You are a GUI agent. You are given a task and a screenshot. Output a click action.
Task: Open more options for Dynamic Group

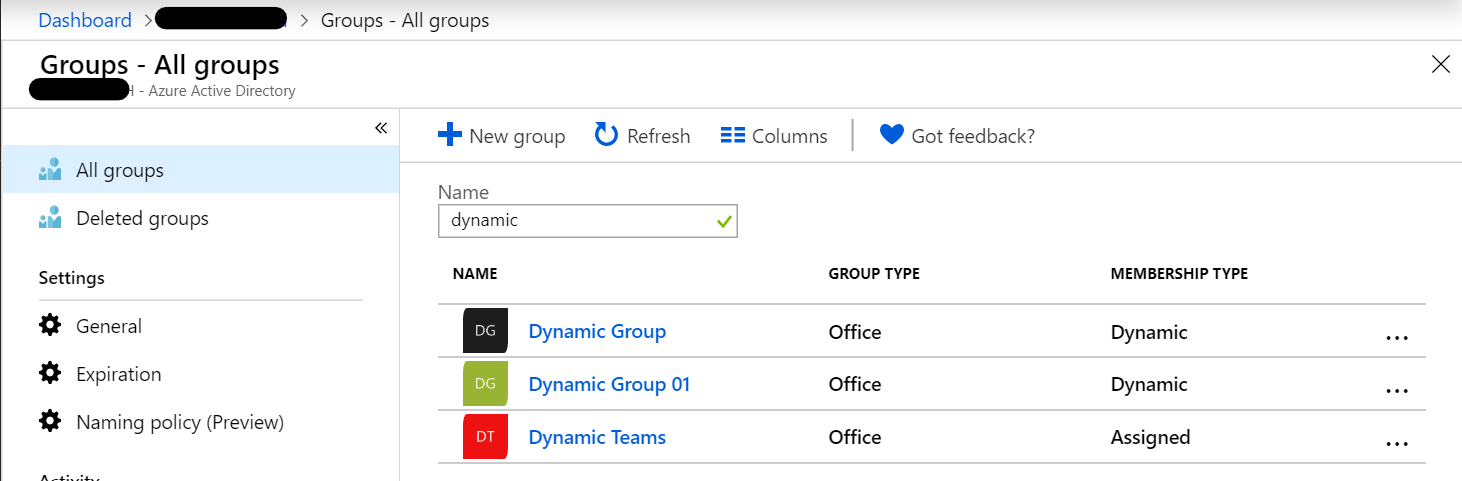(x=1397, y=337)
